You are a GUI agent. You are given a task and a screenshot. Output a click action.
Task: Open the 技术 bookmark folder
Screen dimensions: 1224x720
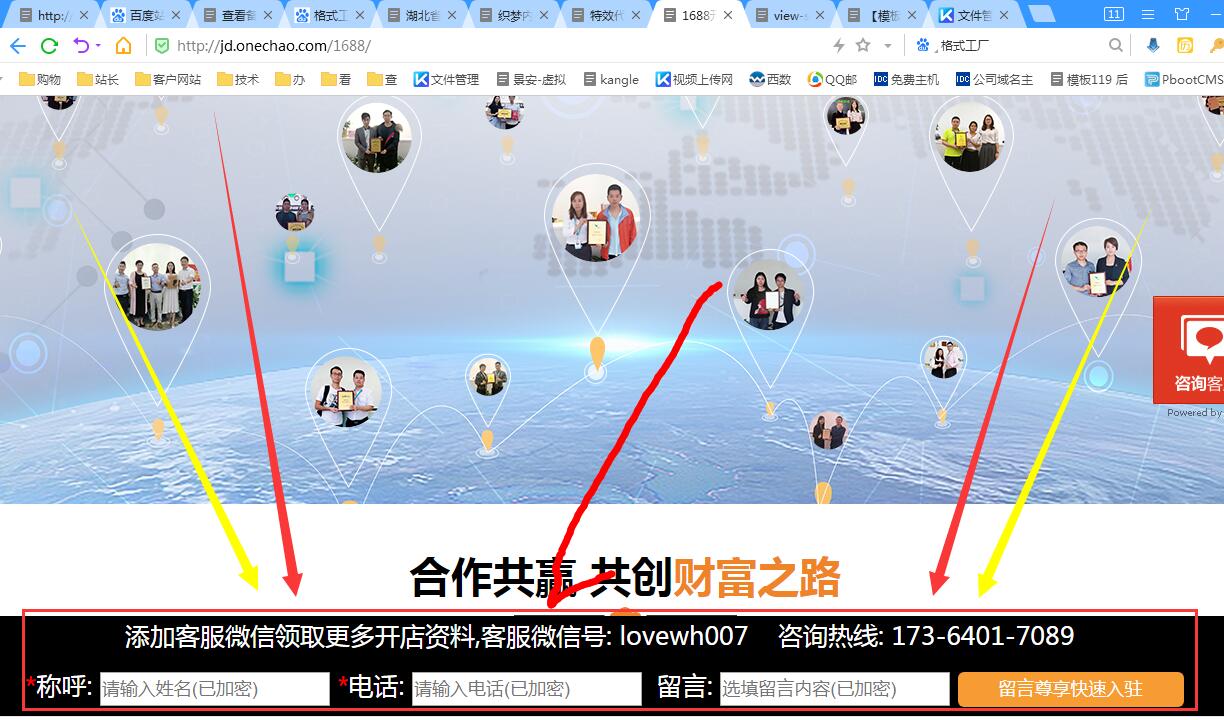click(x=238, y=79)
